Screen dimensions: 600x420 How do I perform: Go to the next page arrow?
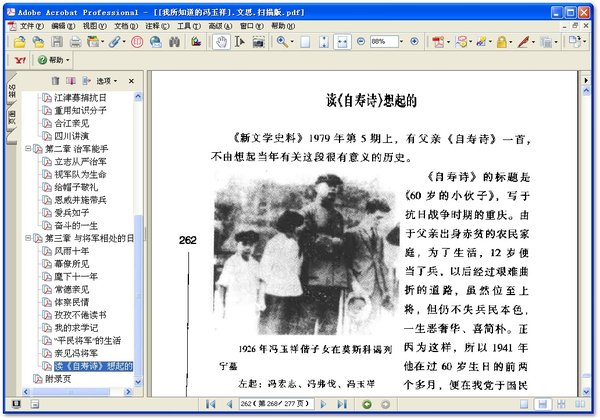point(323,404)
